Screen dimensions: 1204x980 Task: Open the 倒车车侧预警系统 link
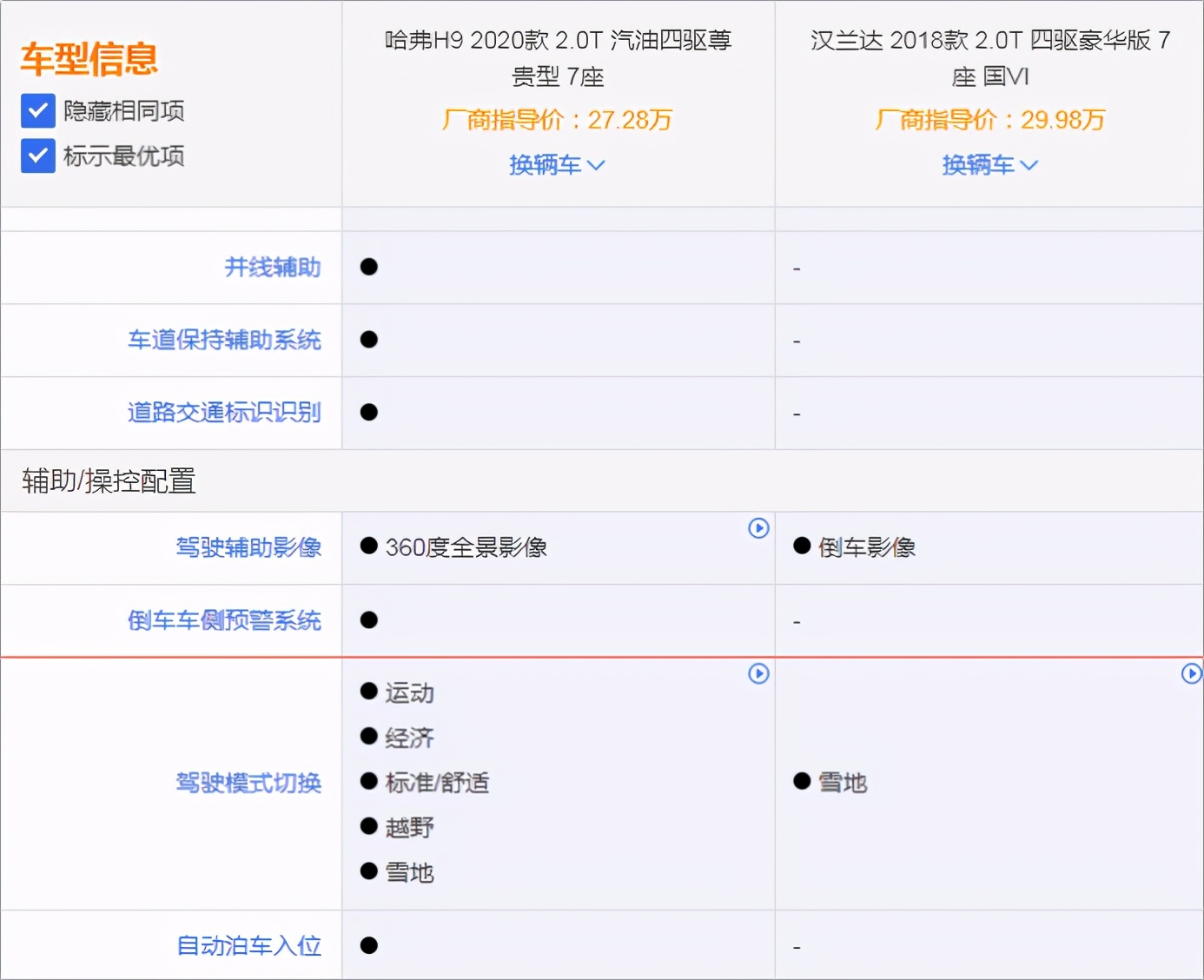point(224,620)
